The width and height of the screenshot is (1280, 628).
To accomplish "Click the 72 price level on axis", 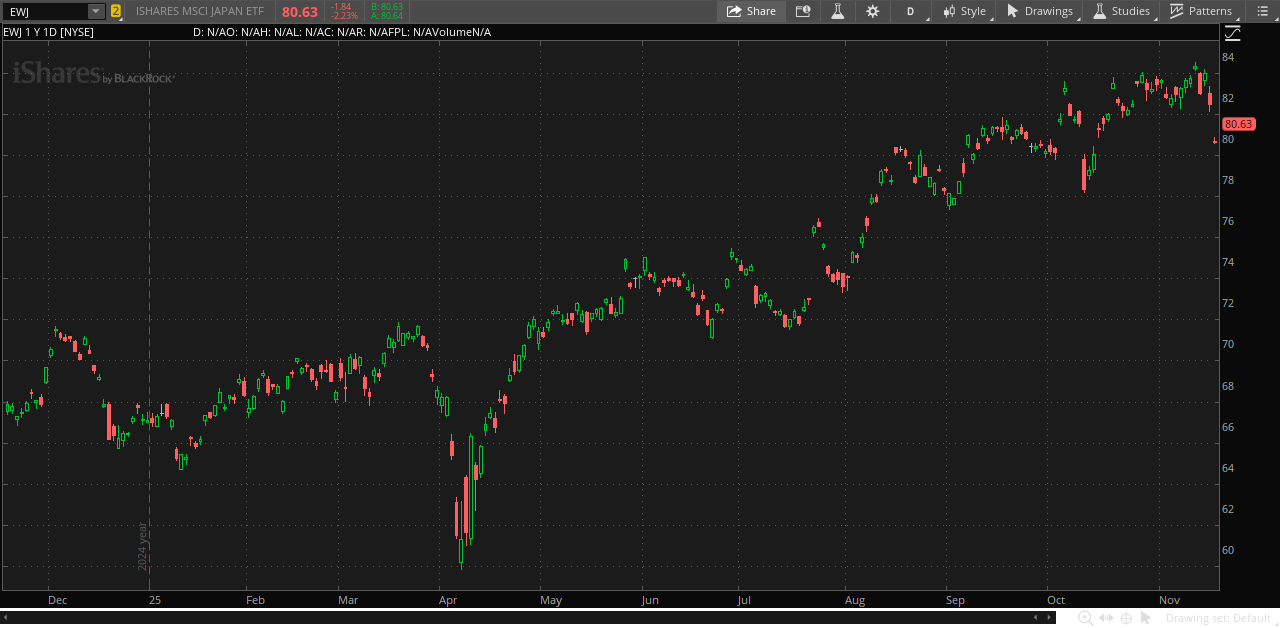I will [x=1227, y=303].
